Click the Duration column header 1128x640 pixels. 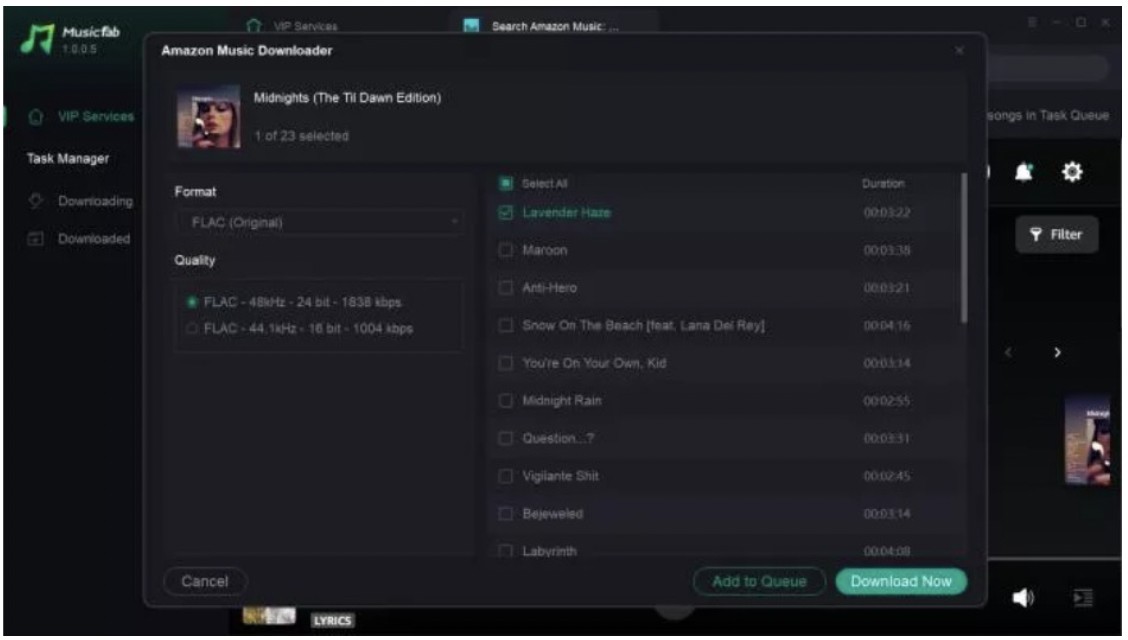(x=883, y=183)
